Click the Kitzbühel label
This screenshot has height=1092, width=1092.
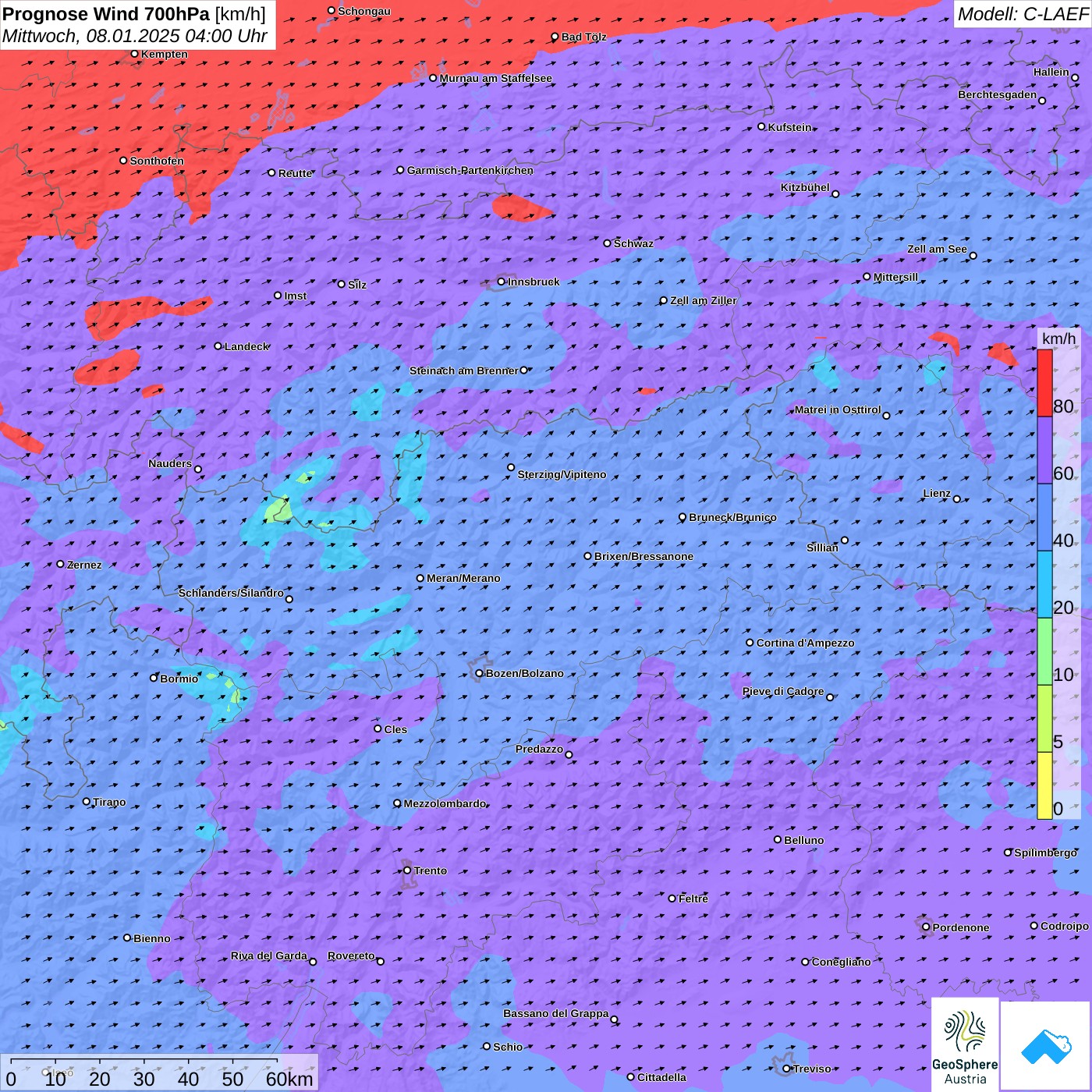coord(806,187)
